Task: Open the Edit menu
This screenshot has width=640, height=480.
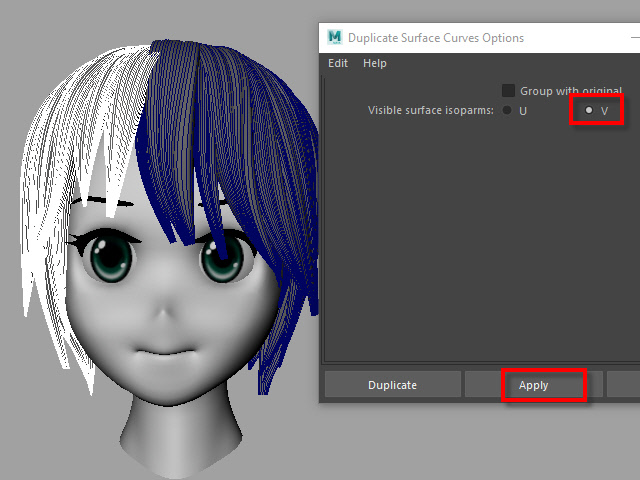Action: click(x=338, y=63)
